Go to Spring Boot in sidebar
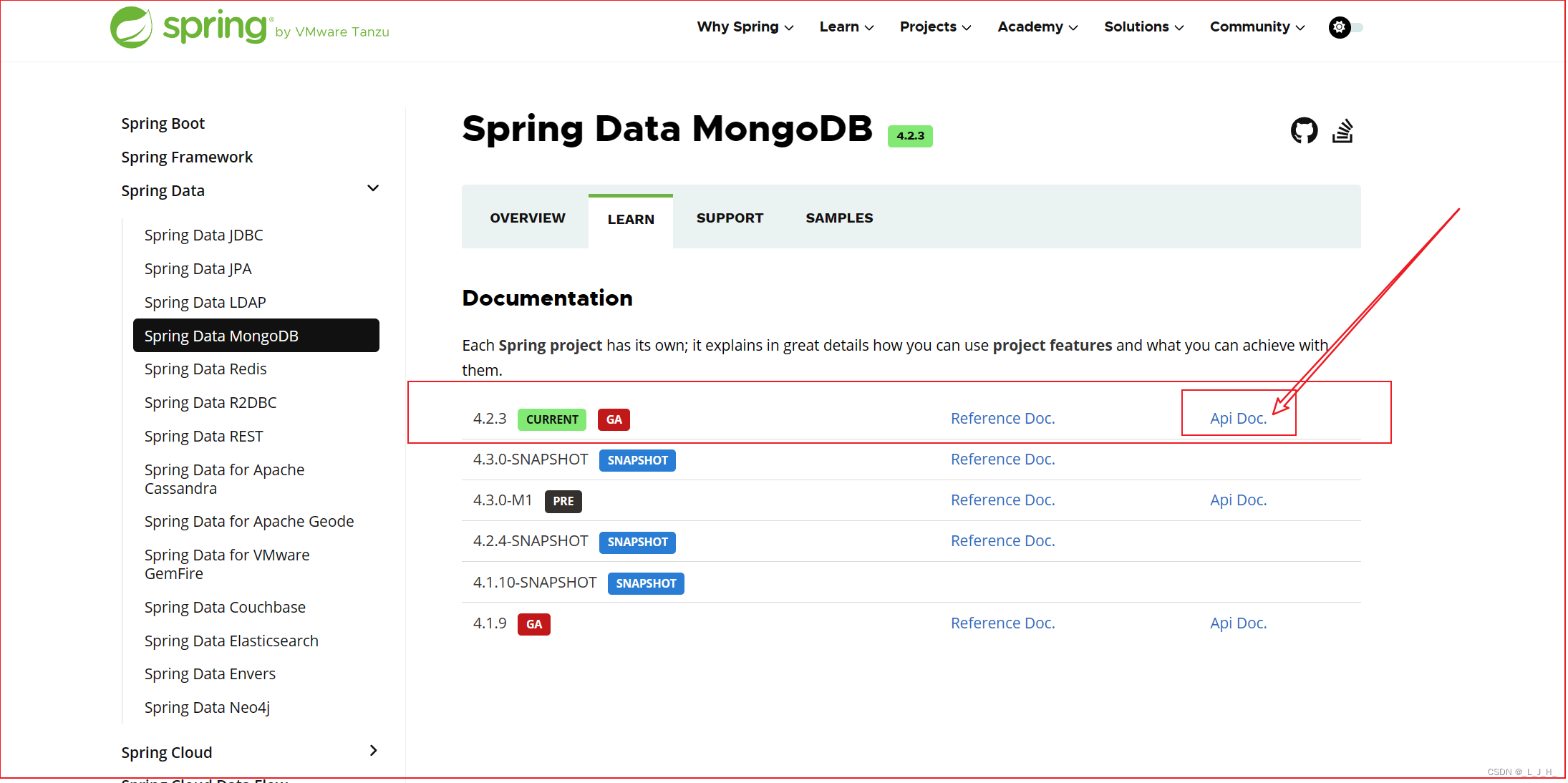 163,124
